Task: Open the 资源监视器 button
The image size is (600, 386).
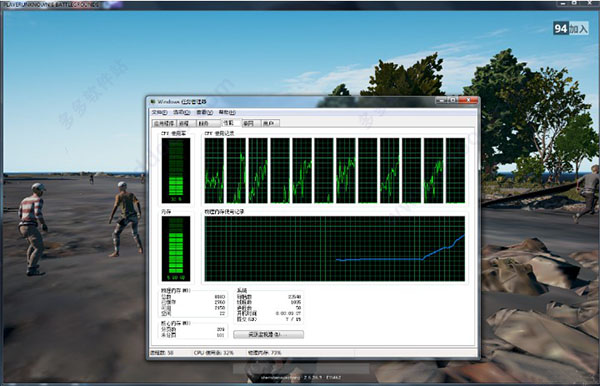Action: pos(269,334)
